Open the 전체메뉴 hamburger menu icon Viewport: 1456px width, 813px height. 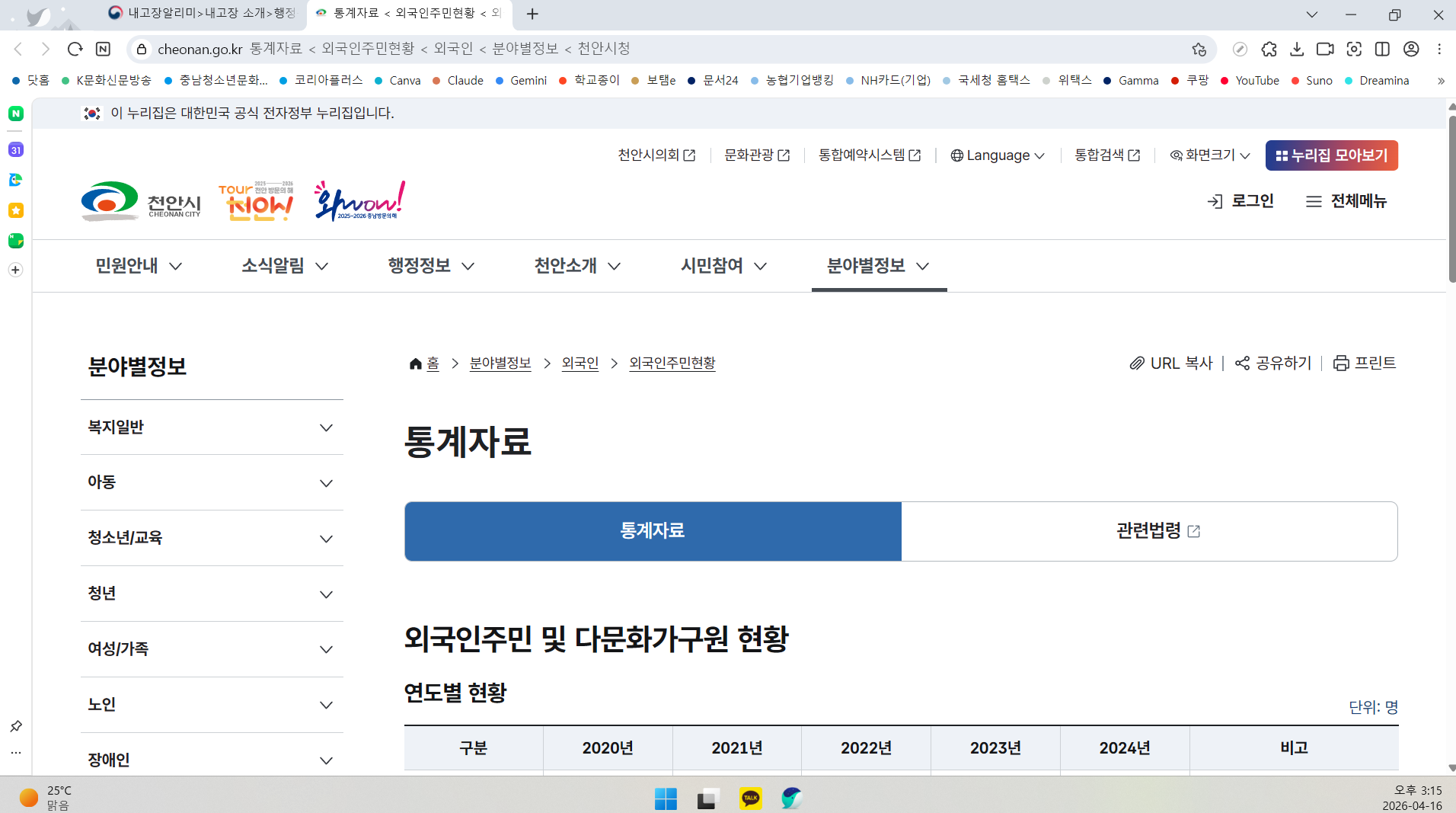[x=1314, y=201]
